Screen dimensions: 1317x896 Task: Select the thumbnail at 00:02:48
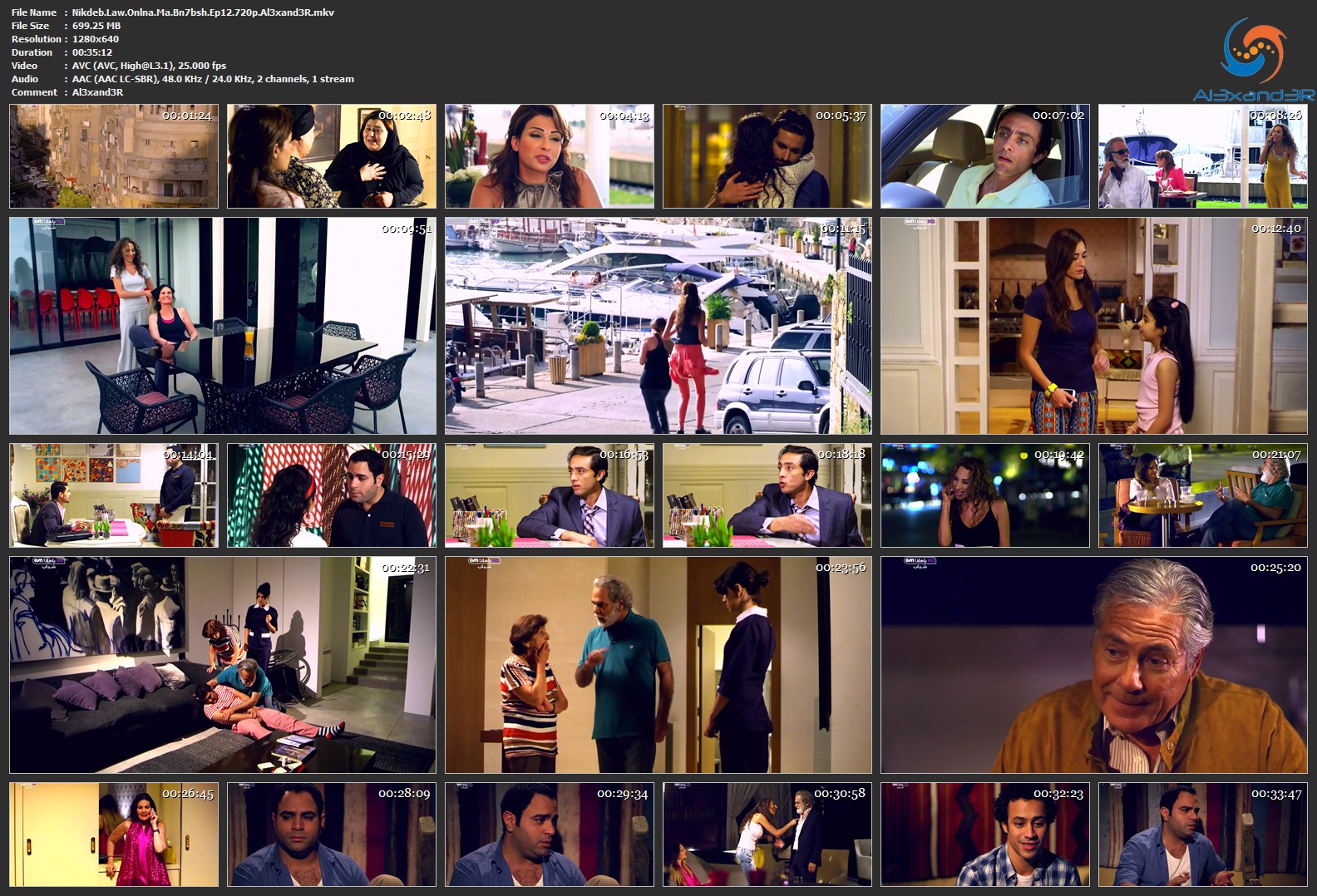tap(332, 156)
